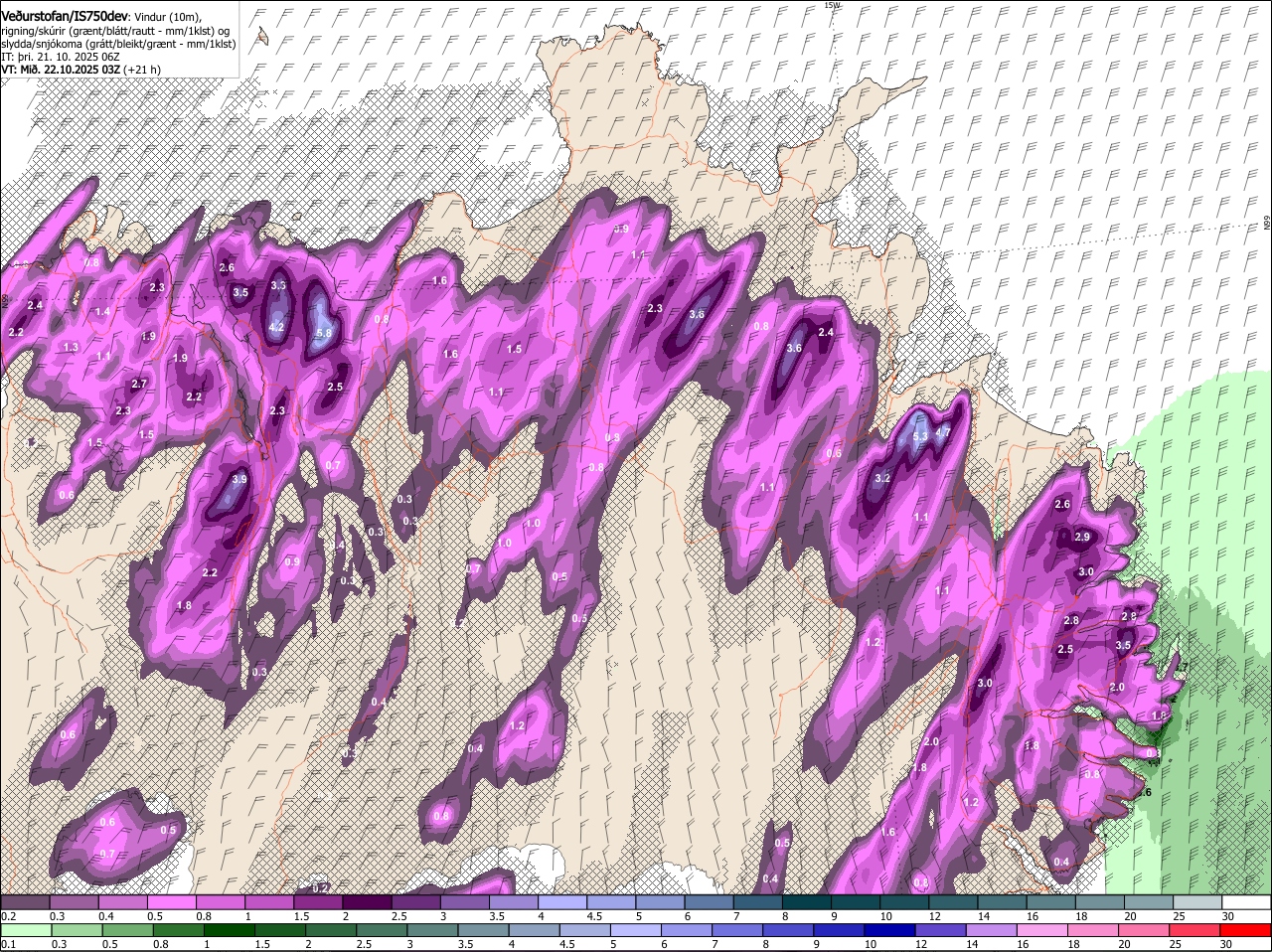The image size is (1272, 952).
Task: Click the small island near the legend box
Action: tap(262, 36)
